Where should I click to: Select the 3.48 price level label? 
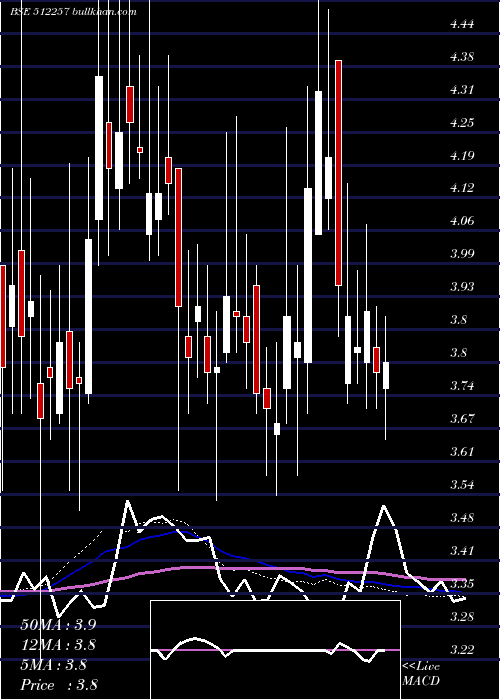462,518
